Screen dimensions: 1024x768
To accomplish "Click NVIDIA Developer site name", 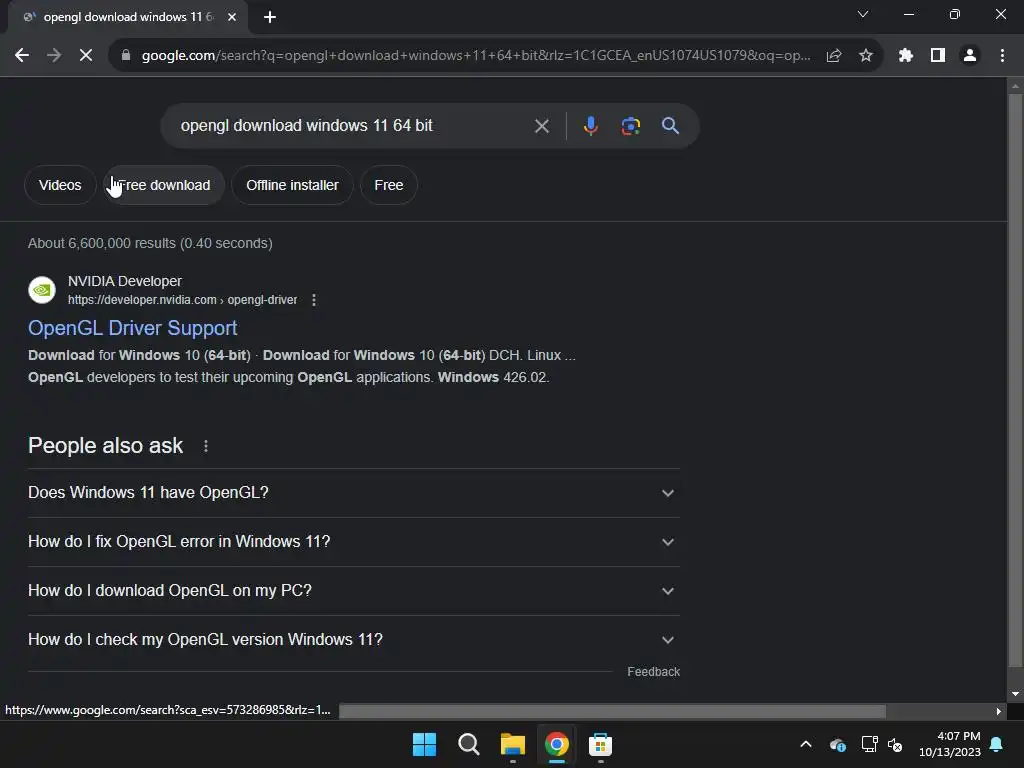I will coord(125,281).
